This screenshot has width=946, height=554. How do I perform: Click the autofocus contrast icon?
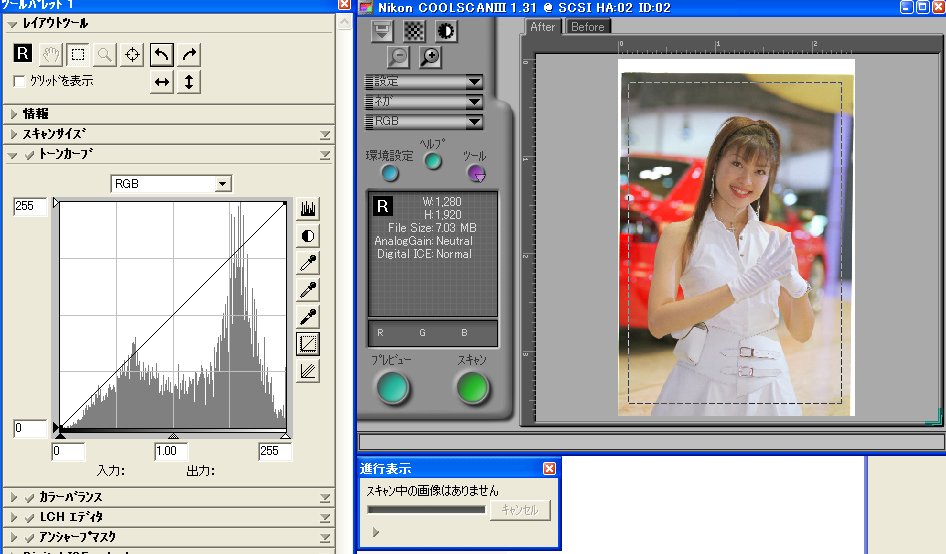click(446, 31)
